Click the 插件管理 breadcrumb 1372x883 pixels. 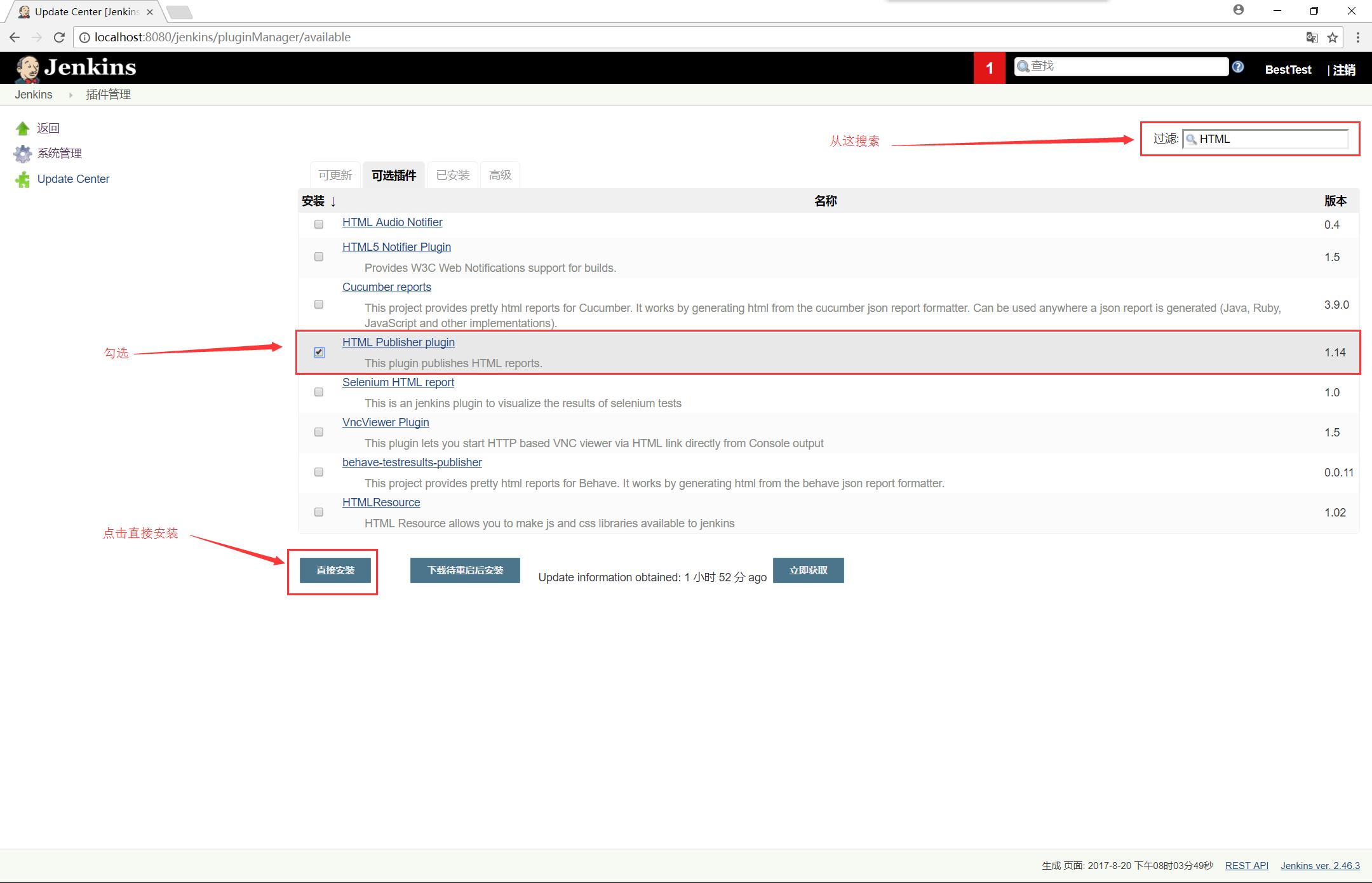point(108,95)
